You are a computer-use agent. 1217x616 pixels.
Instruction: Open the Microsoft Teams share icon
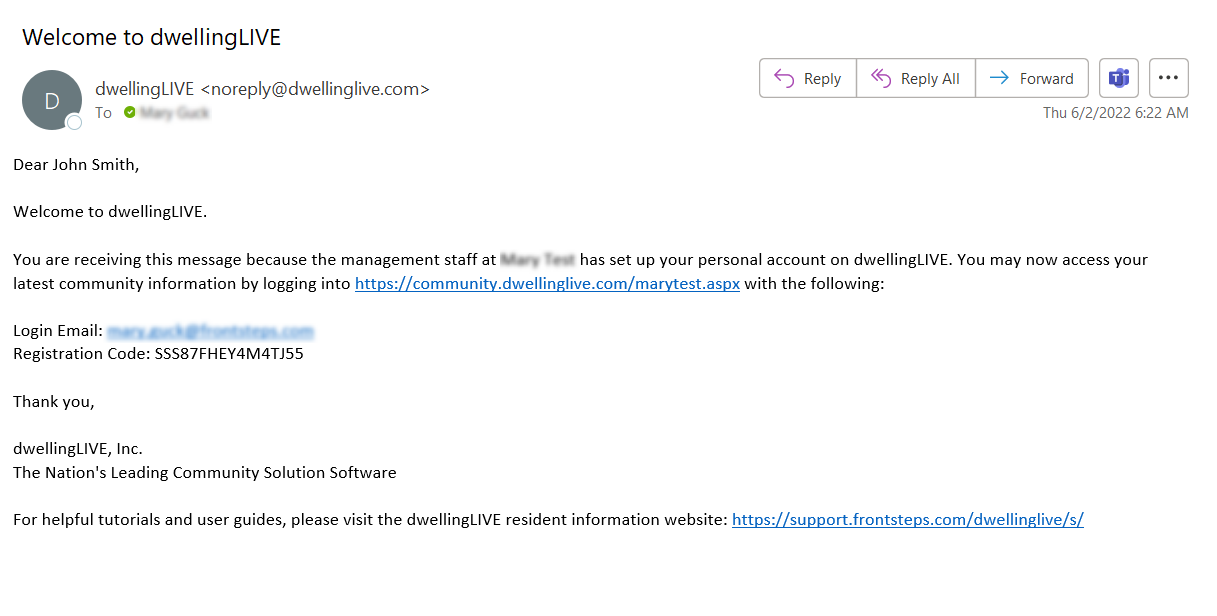(x=1119, y=78)
